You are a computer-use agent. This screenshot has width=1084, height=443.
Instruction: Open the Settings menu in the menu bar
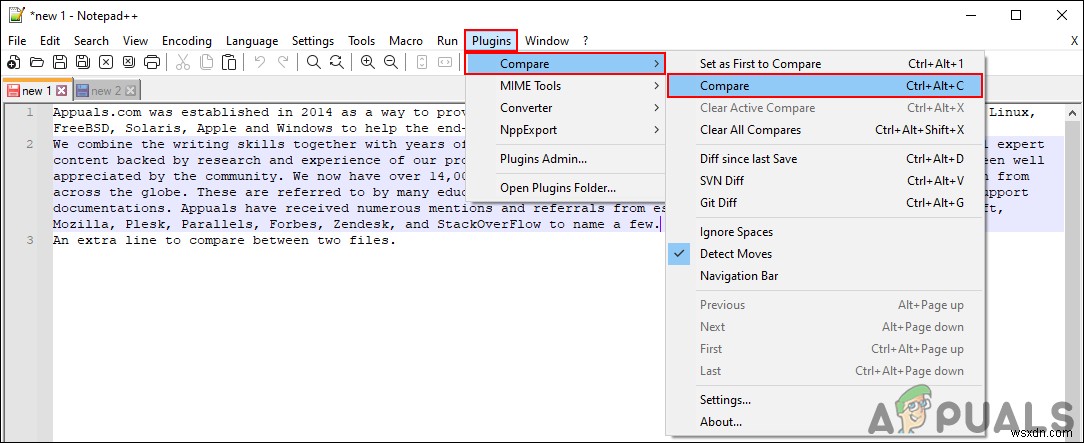(312, 41)
